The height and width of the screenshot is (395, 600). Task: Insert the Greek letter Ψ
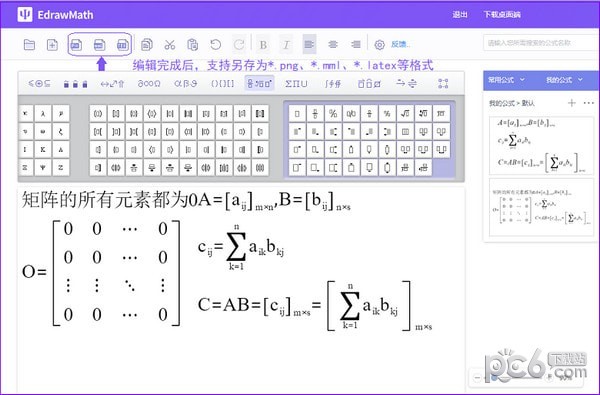[x=43, y=168]
